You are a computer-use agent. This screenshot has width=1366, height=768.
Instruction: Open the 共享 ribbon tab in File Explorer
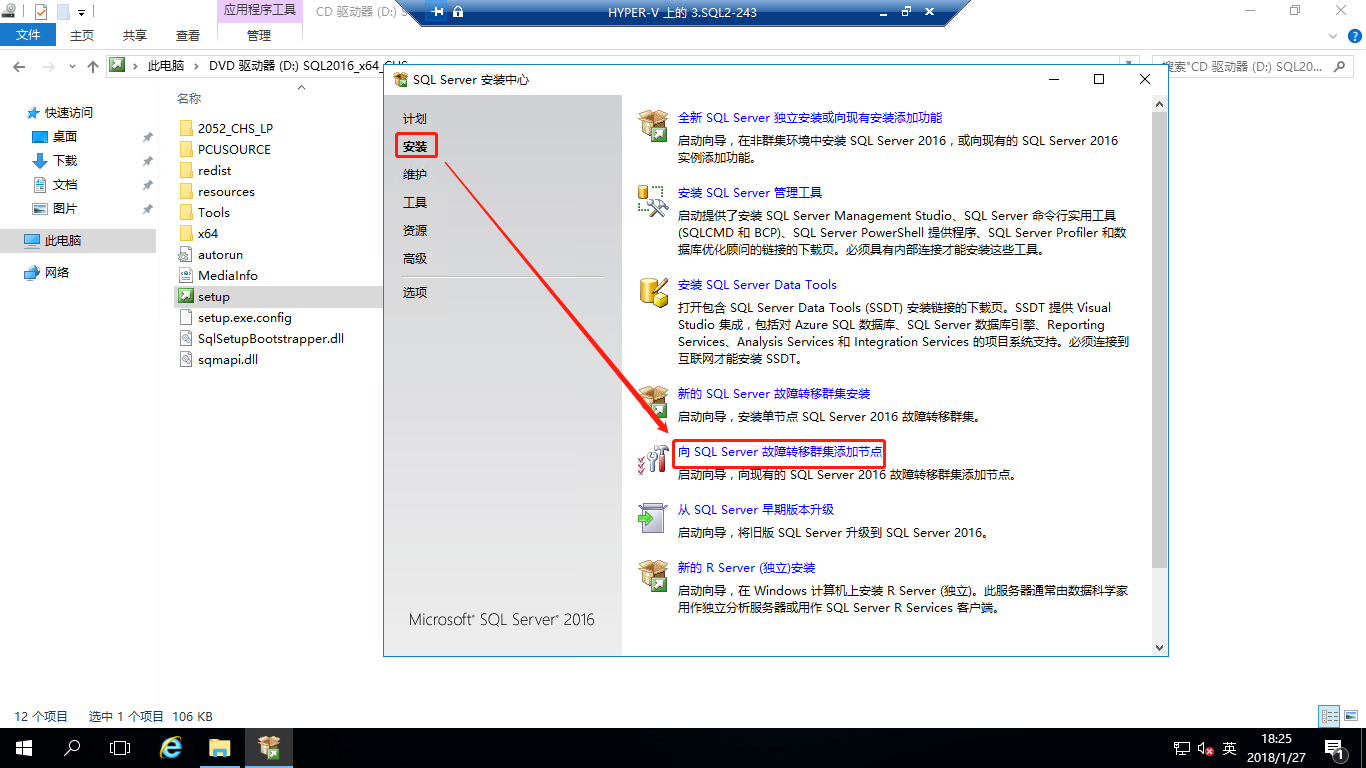(135, 35)
